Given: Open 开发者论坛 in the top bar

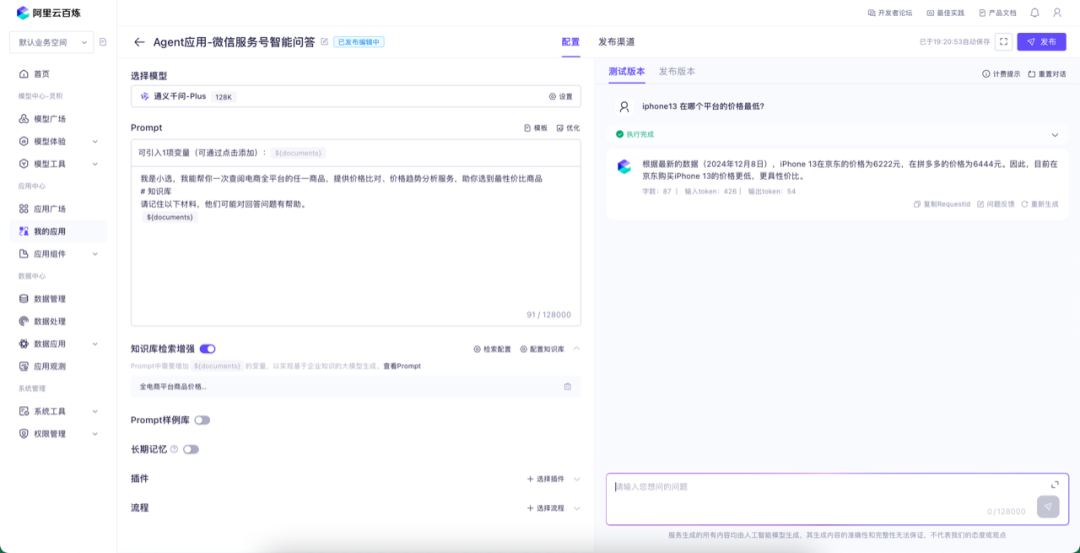Looking at the screenshot, I should (x=890, y=12).
